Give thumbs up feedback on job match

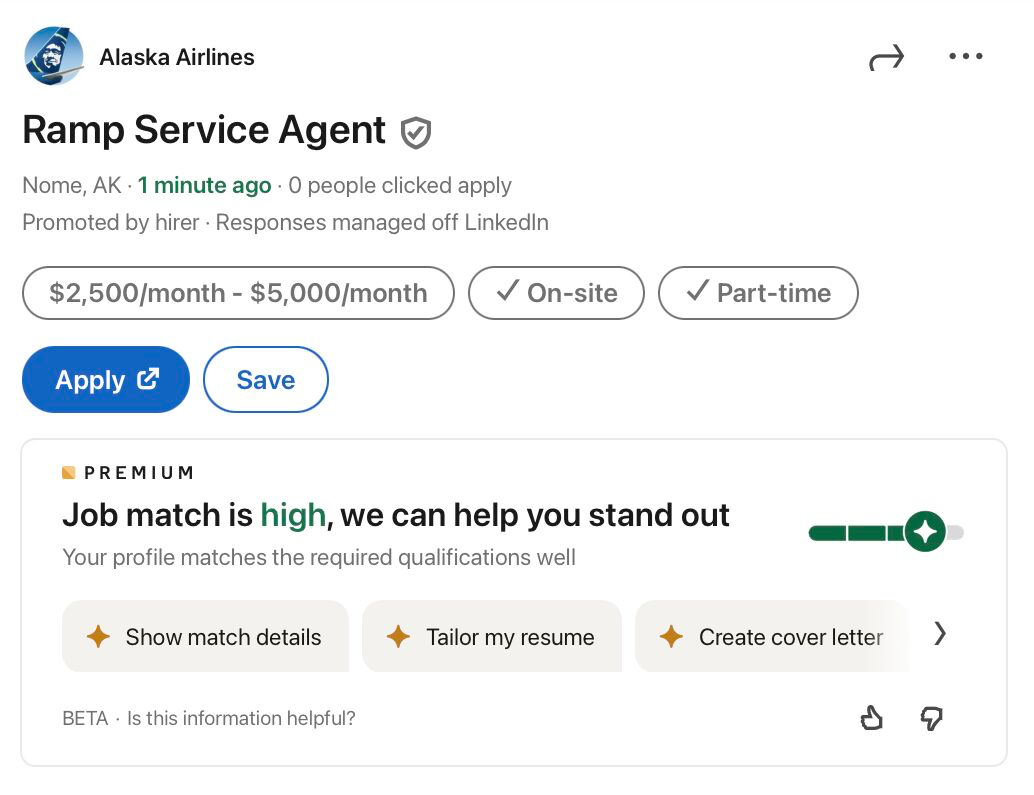coord(872,718)
